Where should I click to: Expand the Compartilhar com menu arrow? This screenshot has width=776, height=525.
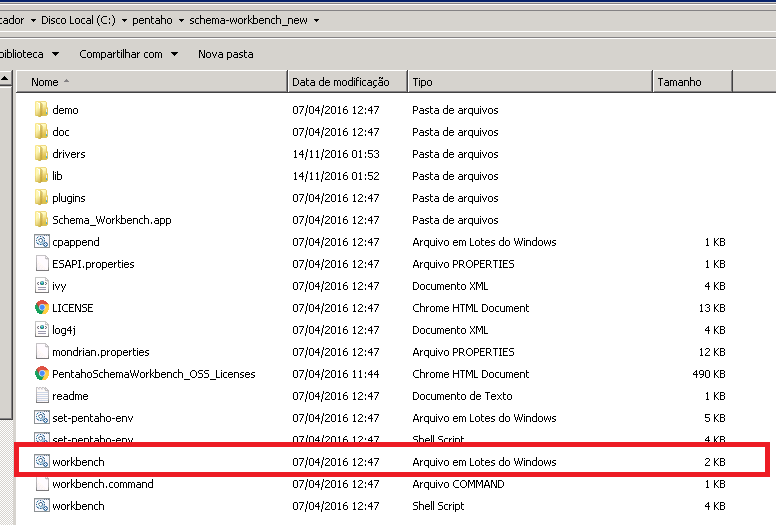click(174, 54)
